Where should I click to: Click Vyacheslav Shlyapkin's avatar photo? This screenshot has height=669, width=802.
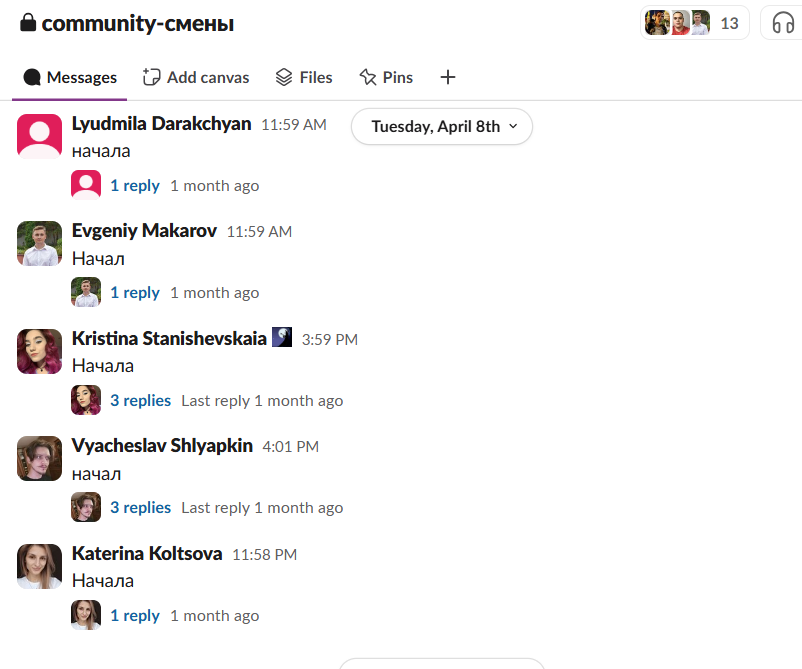[39, 458]
